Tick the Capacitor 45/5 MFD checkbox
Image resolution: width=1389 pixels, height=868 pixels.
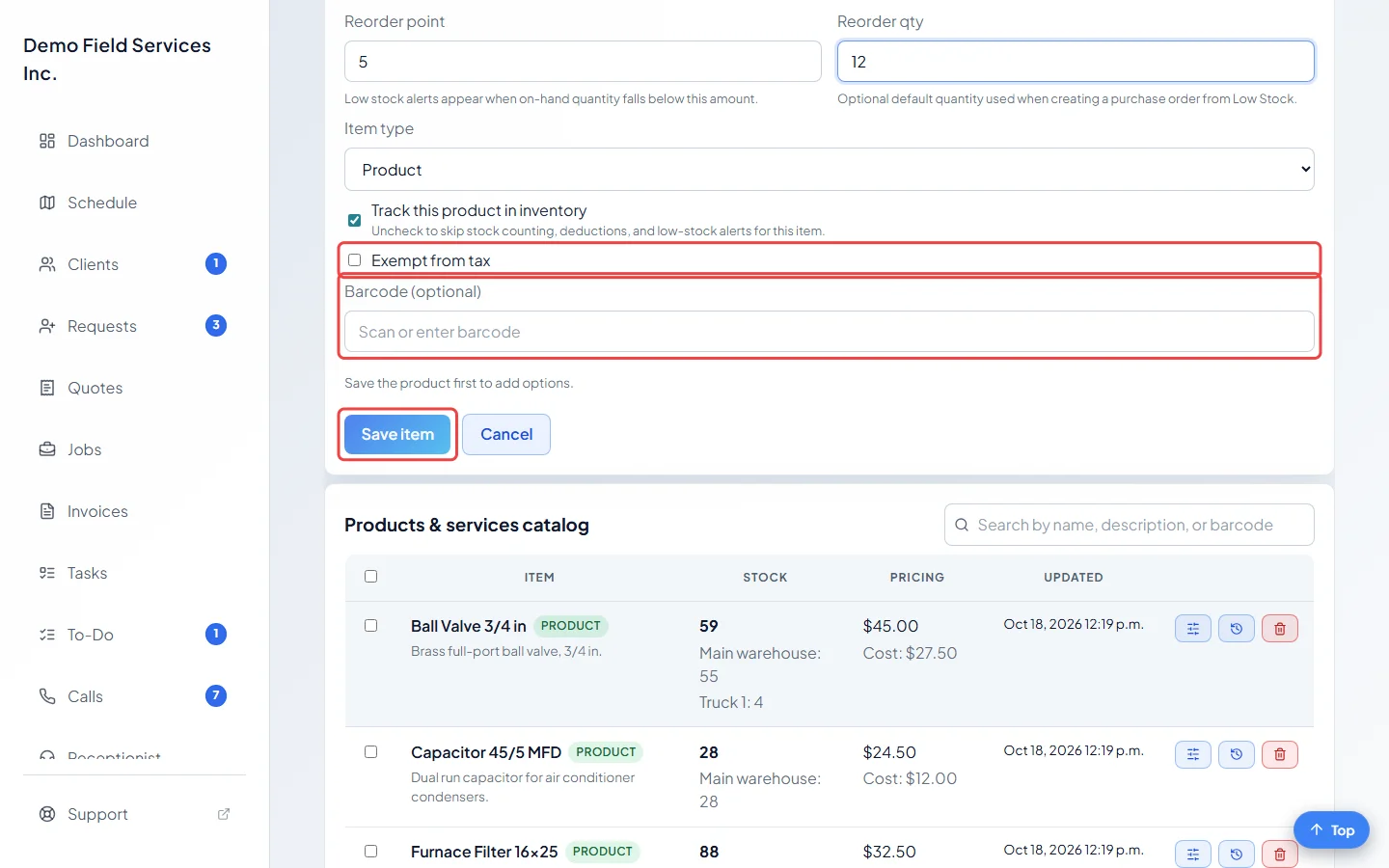click(x=370, y=752)
